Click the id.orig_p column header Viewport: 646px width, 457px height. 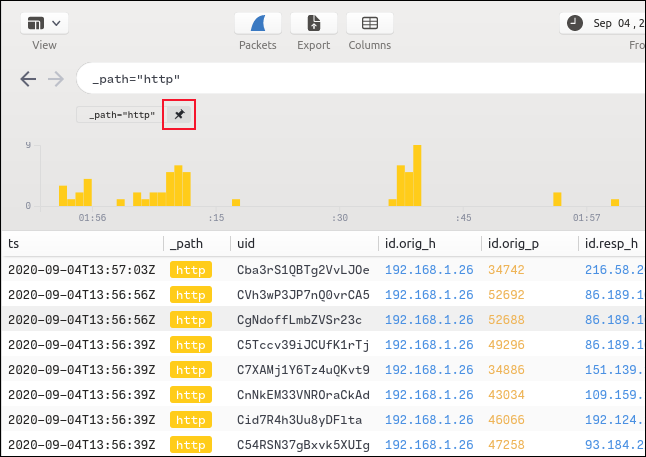click(x=513, y=244)
